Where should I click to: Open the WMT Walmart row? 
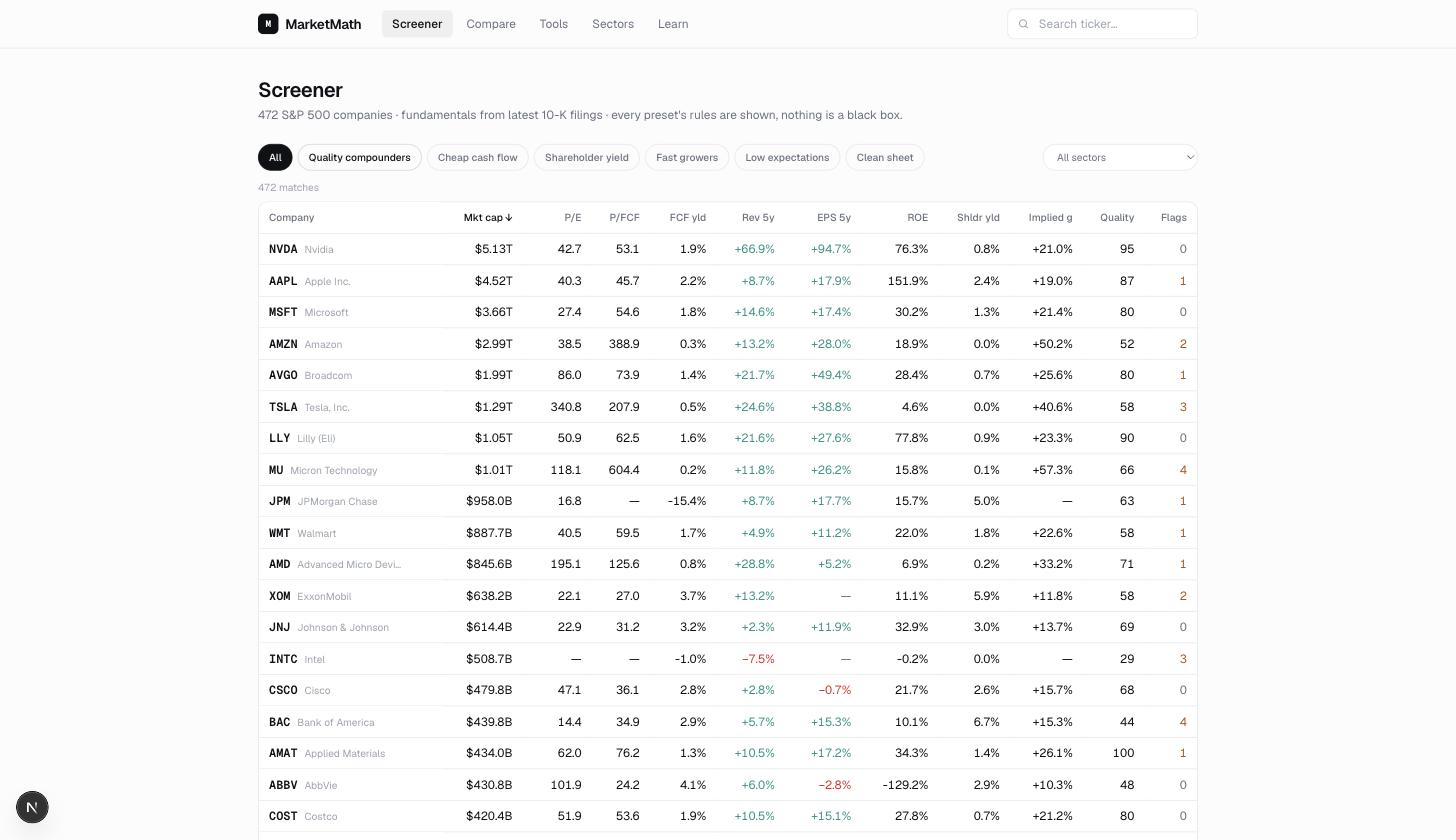(x=727, y=533)
